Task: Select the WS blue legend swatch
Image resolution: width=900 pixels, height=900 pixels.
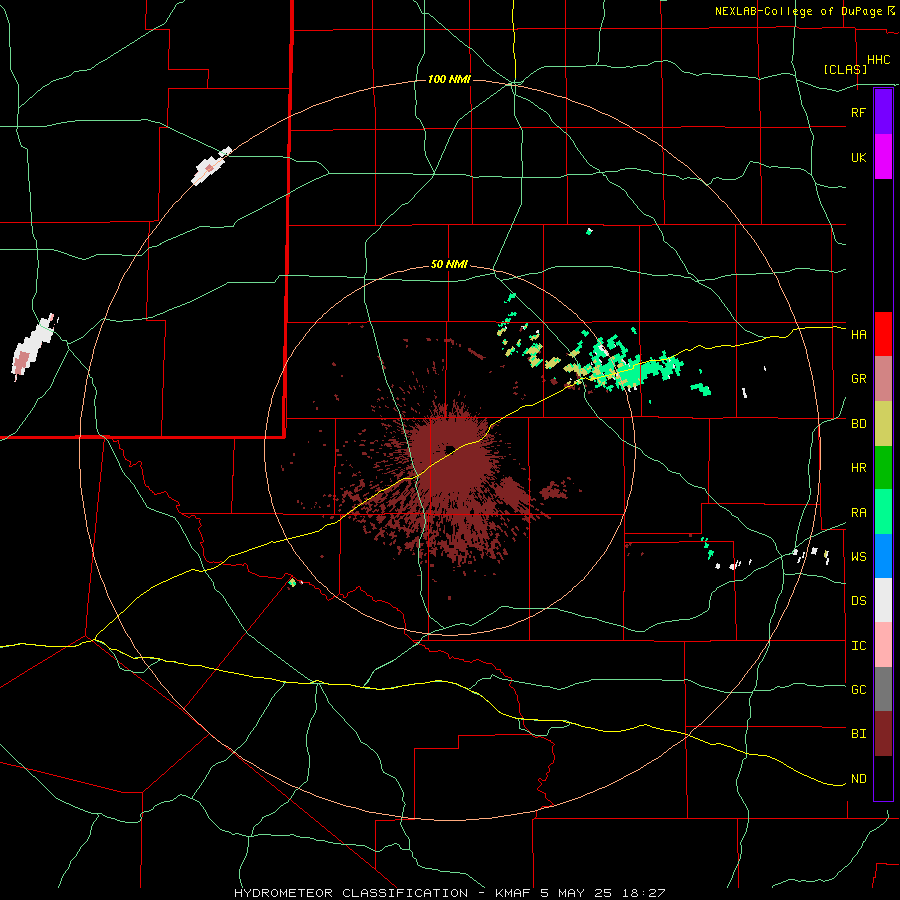Action: click(883, 556)
